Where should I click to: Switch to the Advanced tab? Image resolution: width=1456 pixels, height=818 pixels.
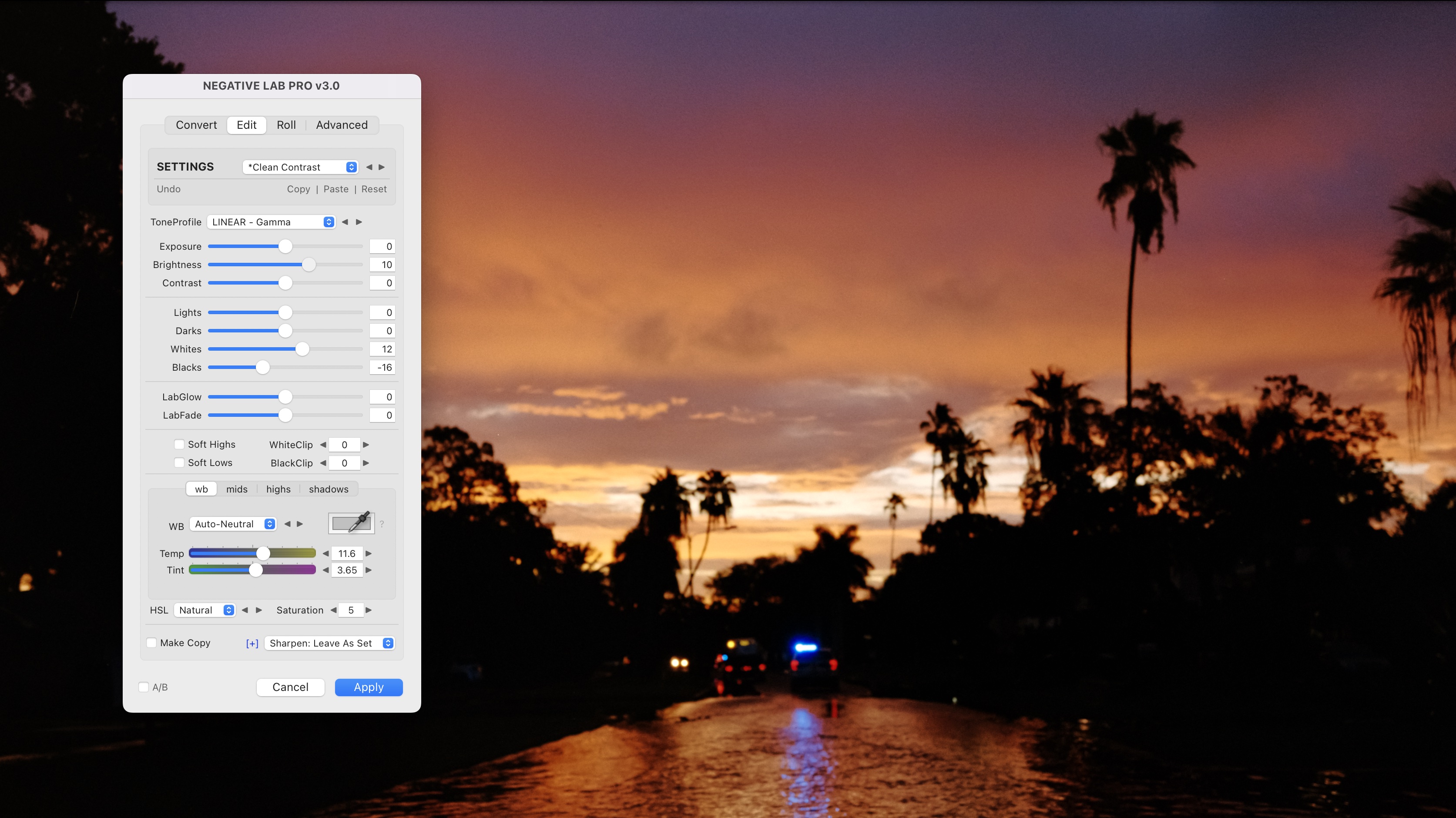(x=342, y=125)
